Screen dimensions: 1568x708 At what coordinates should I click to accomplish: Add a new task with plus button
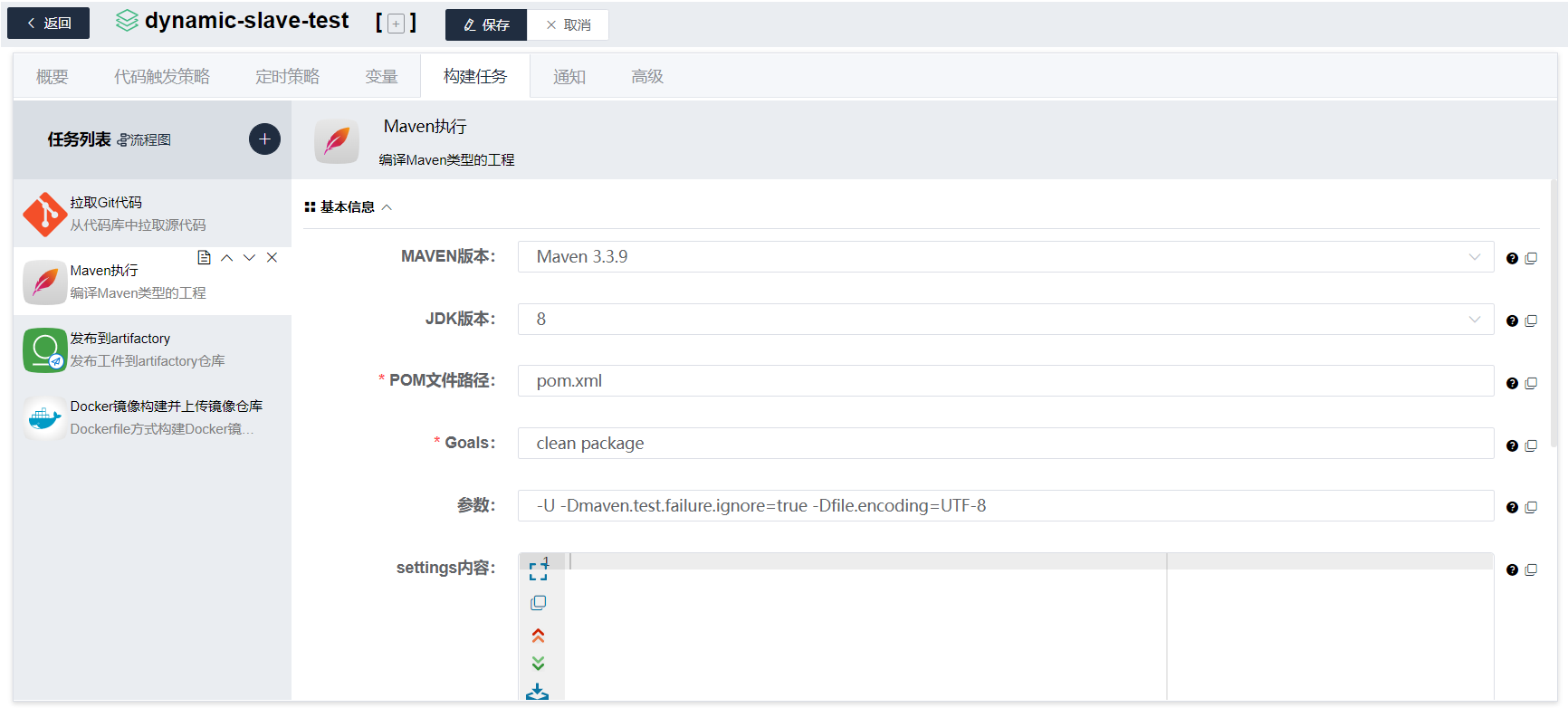point(264,139)
